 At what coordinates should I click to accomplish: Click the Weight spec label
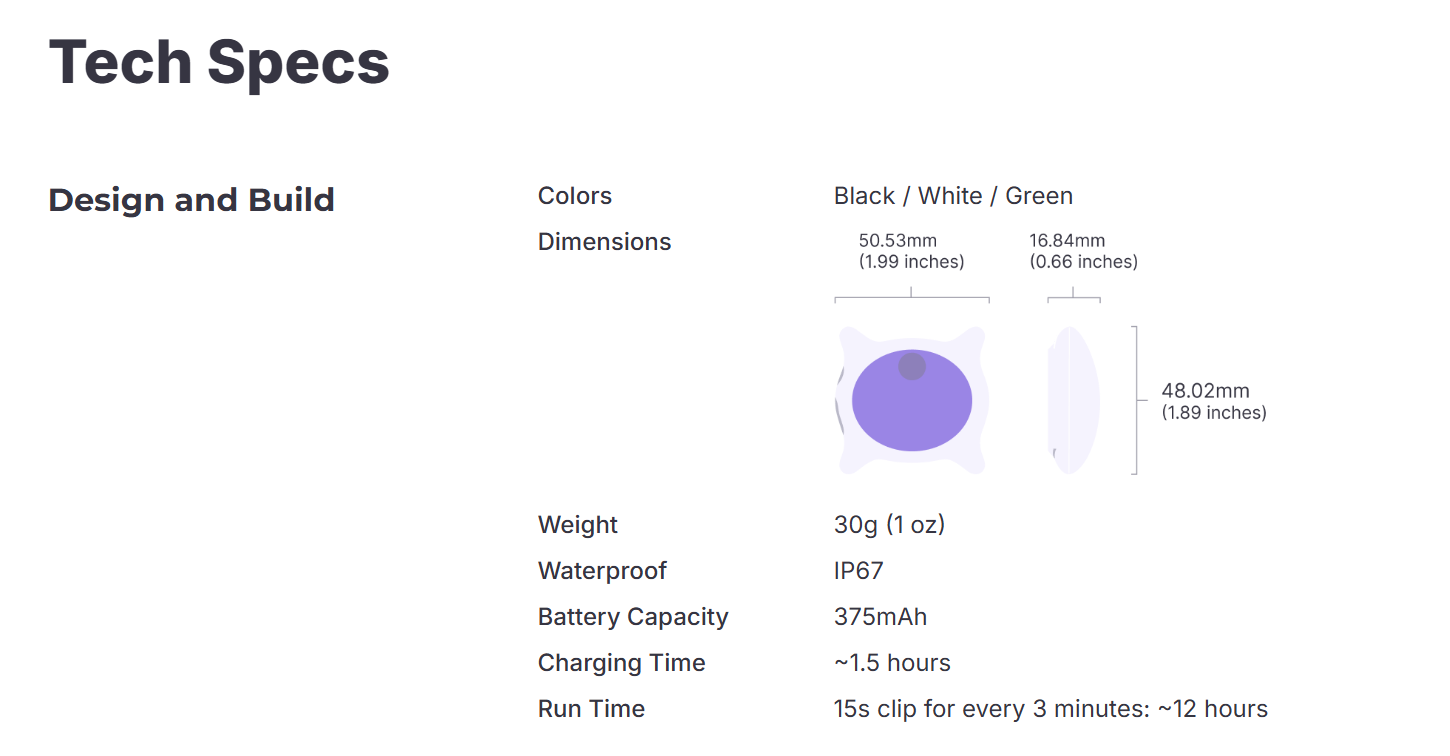pos(578,525)
